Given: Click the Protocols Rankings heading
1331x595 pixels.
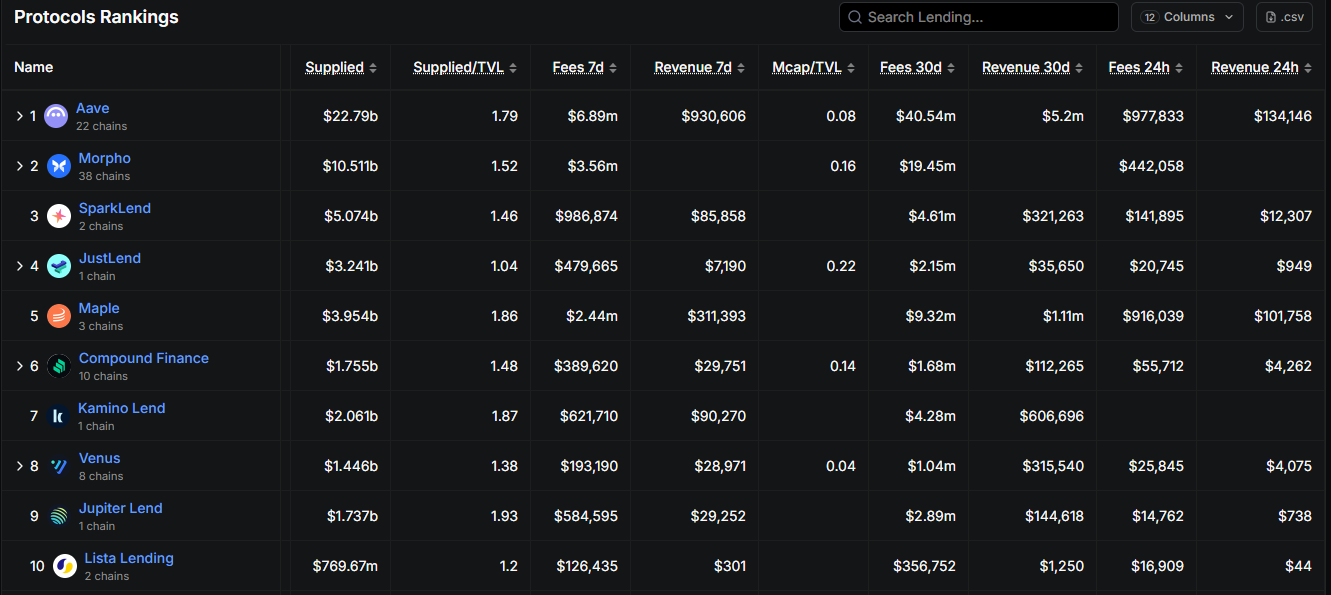Looking at the screenshot, I should 96,17.
